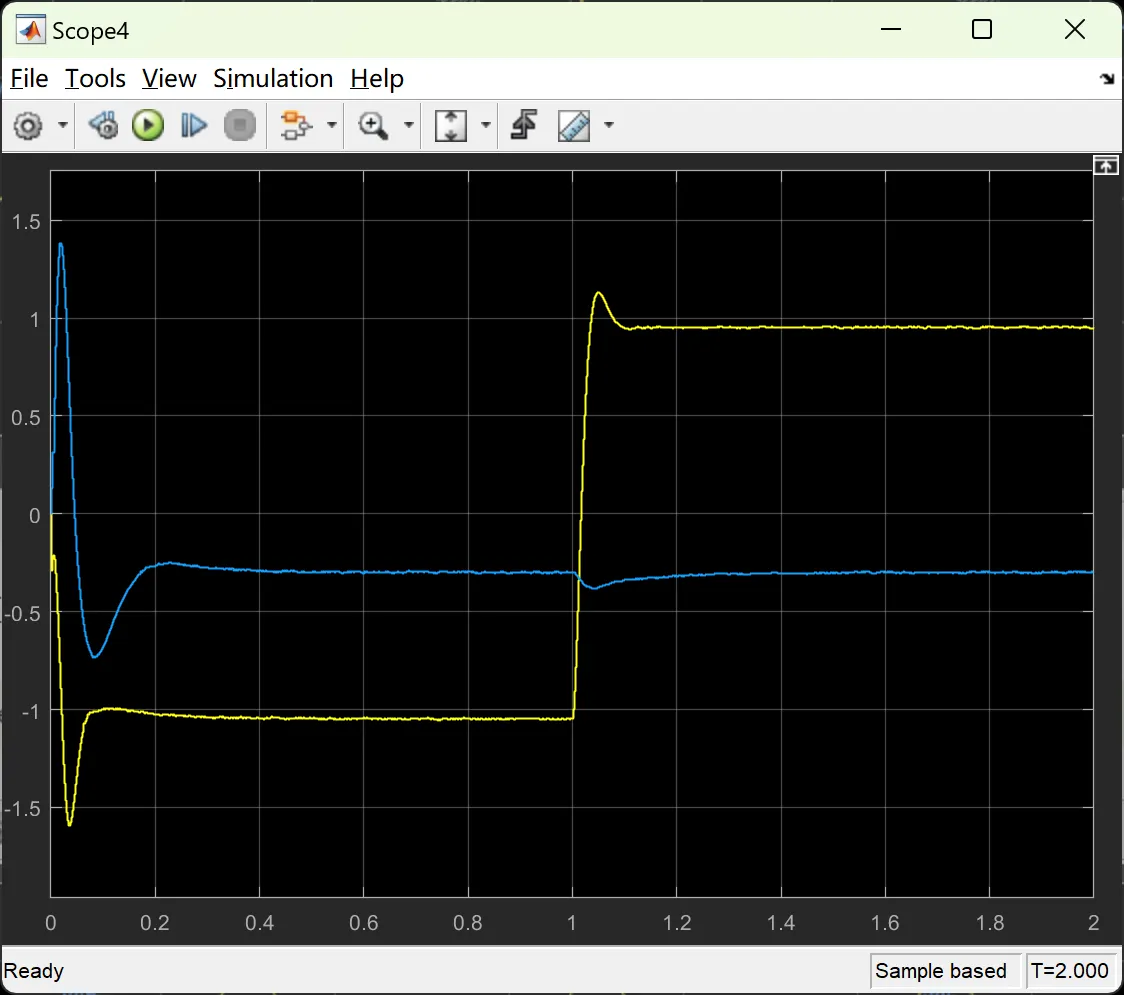This screenshot has width=1124, height=995.
Task: Click the x-axis tick label 1.2
Action: (676, 923)
